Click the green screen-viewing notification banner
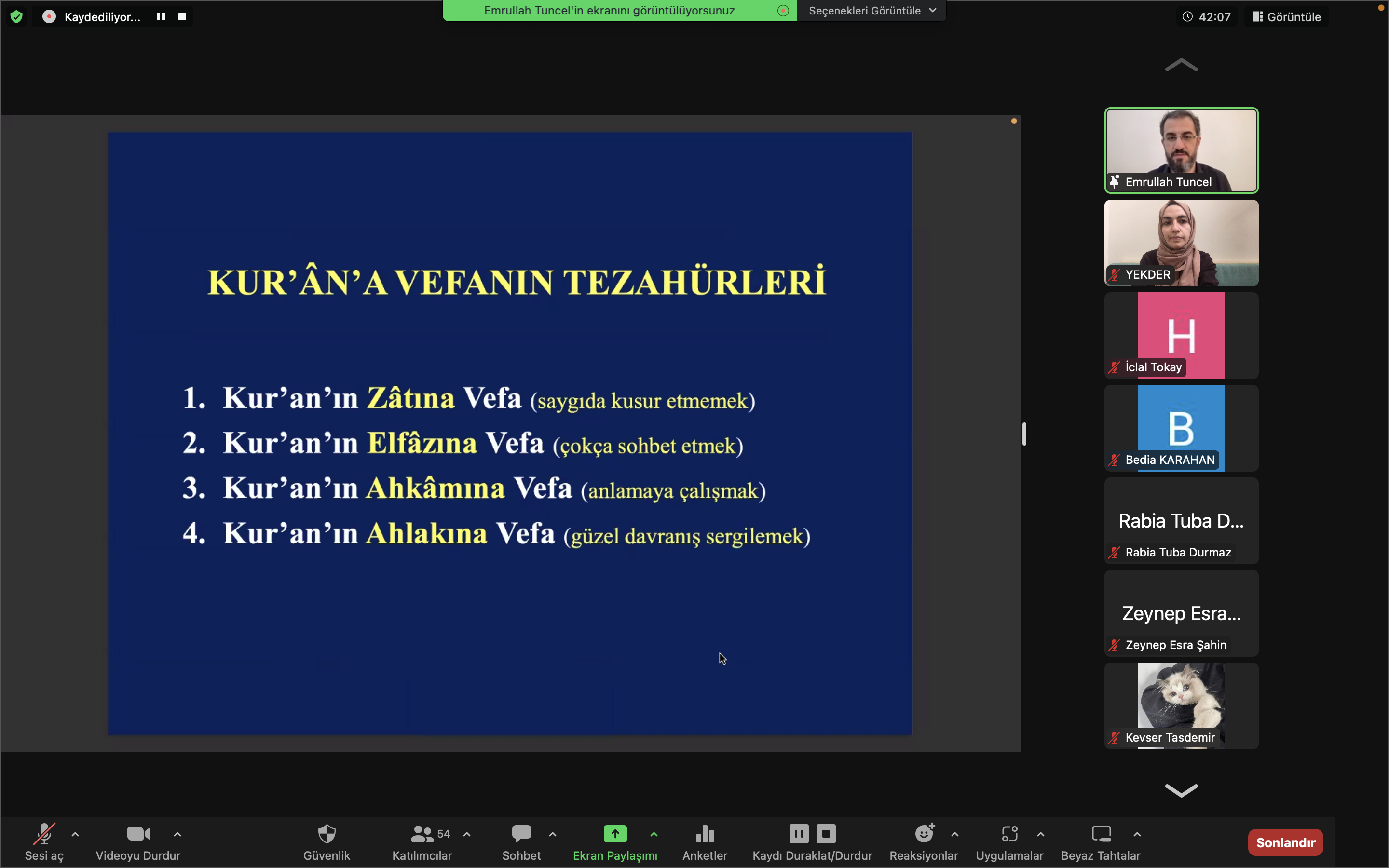The width and height of the screenshot is (1389, 868). pos(619,10)
